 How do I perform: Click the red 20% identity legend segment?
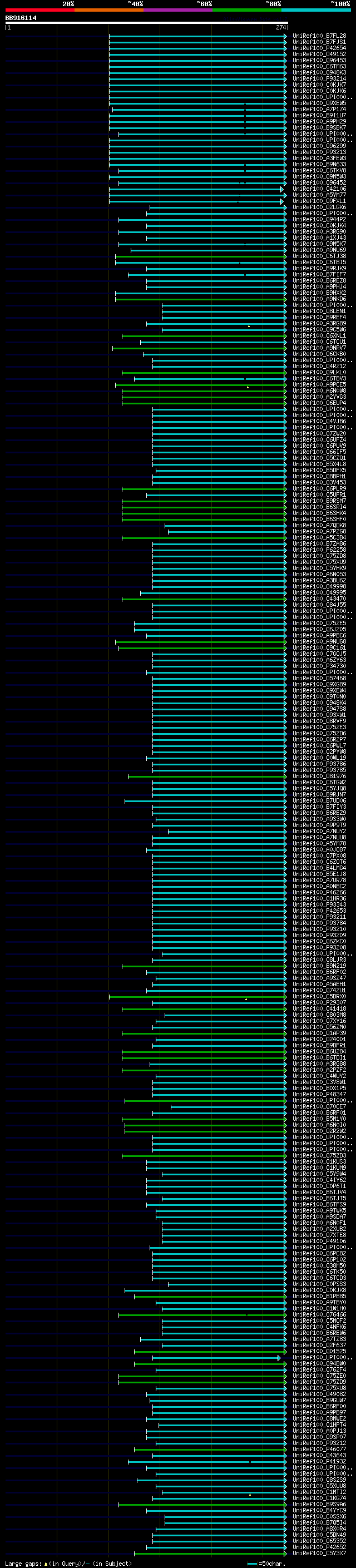click(x=39, y=10)
